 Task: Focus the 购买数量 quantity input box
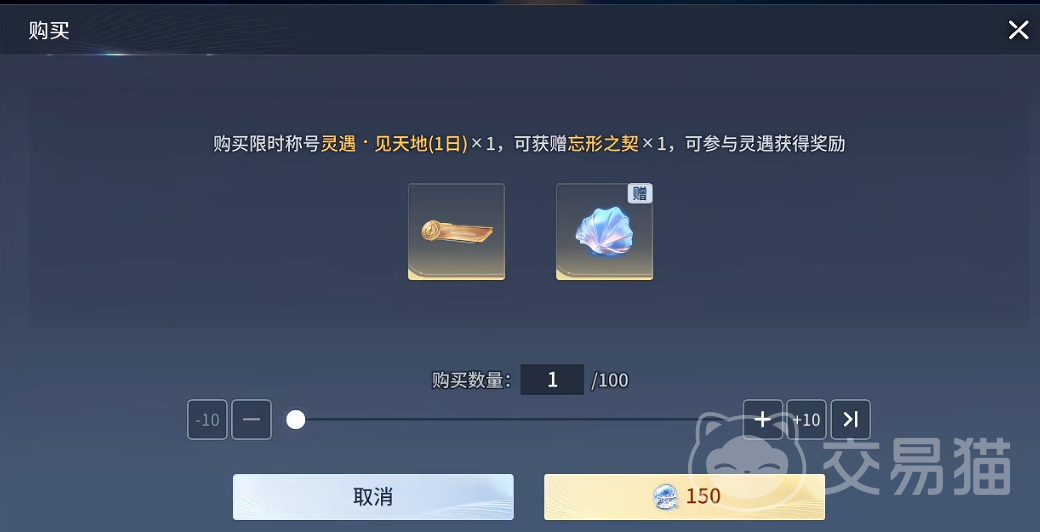(x=552, y=380)
